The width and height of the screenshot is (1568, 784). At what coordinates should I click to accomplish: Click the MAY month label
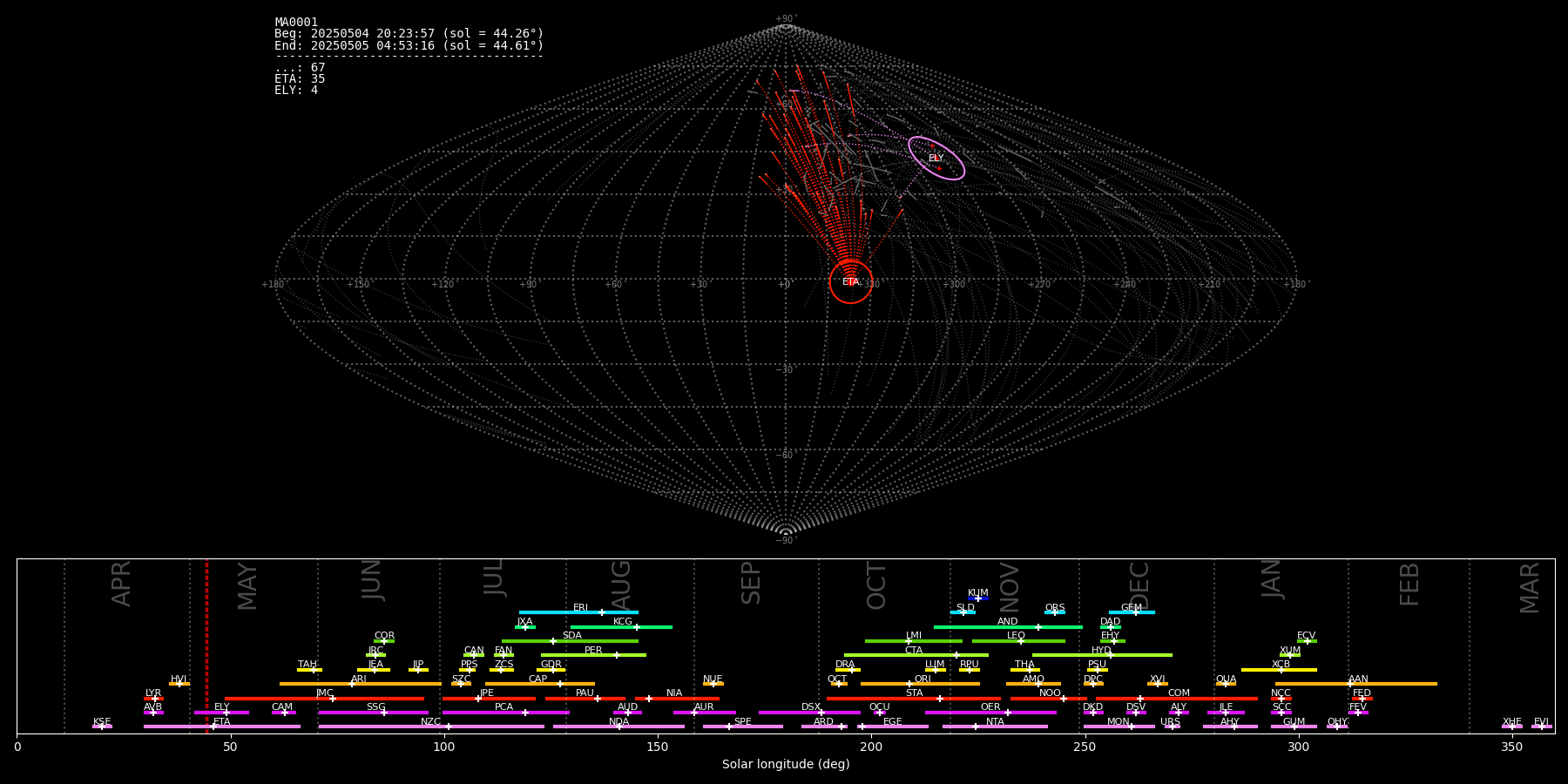pyautogui.click(x=247, y=586)
